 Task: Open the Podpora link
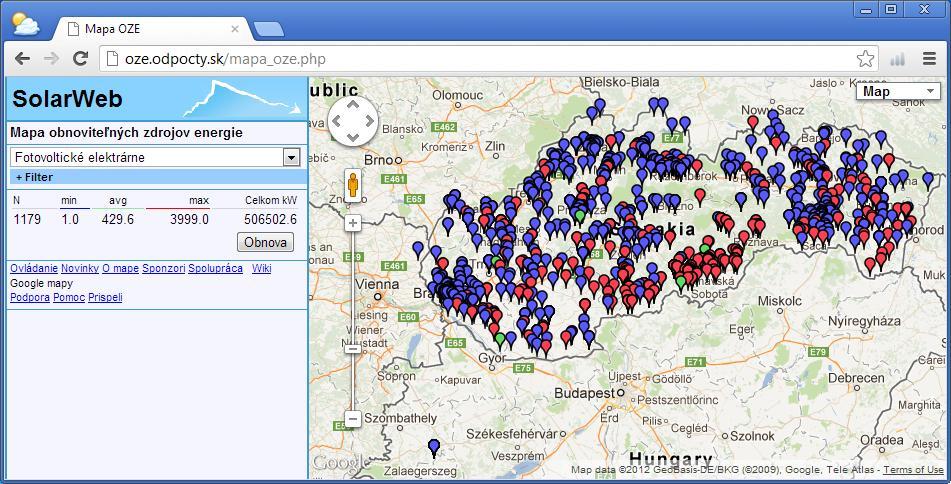(x=30, y=297)
